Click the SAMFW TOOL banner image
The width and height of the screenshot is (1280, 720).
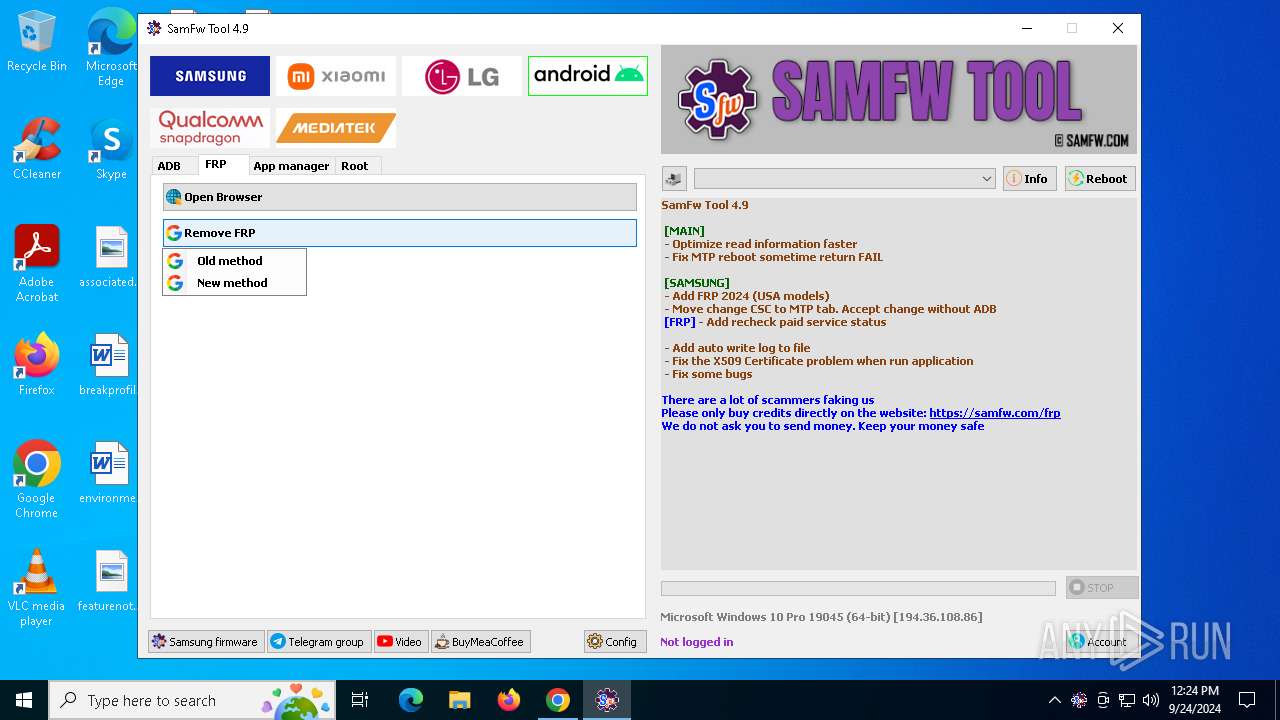pos(899,100)
